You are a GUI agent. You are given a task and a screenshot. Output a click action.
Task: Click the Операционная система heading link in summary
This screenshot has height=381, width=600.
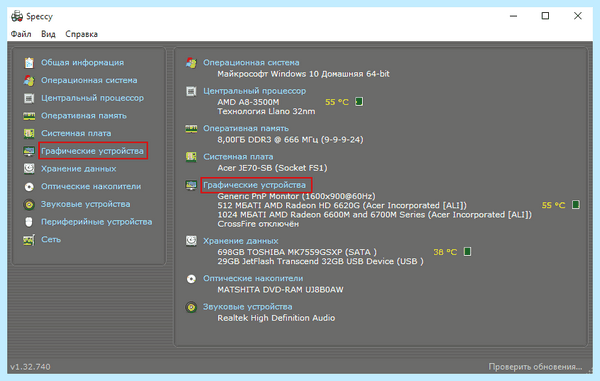coord(251,63)
